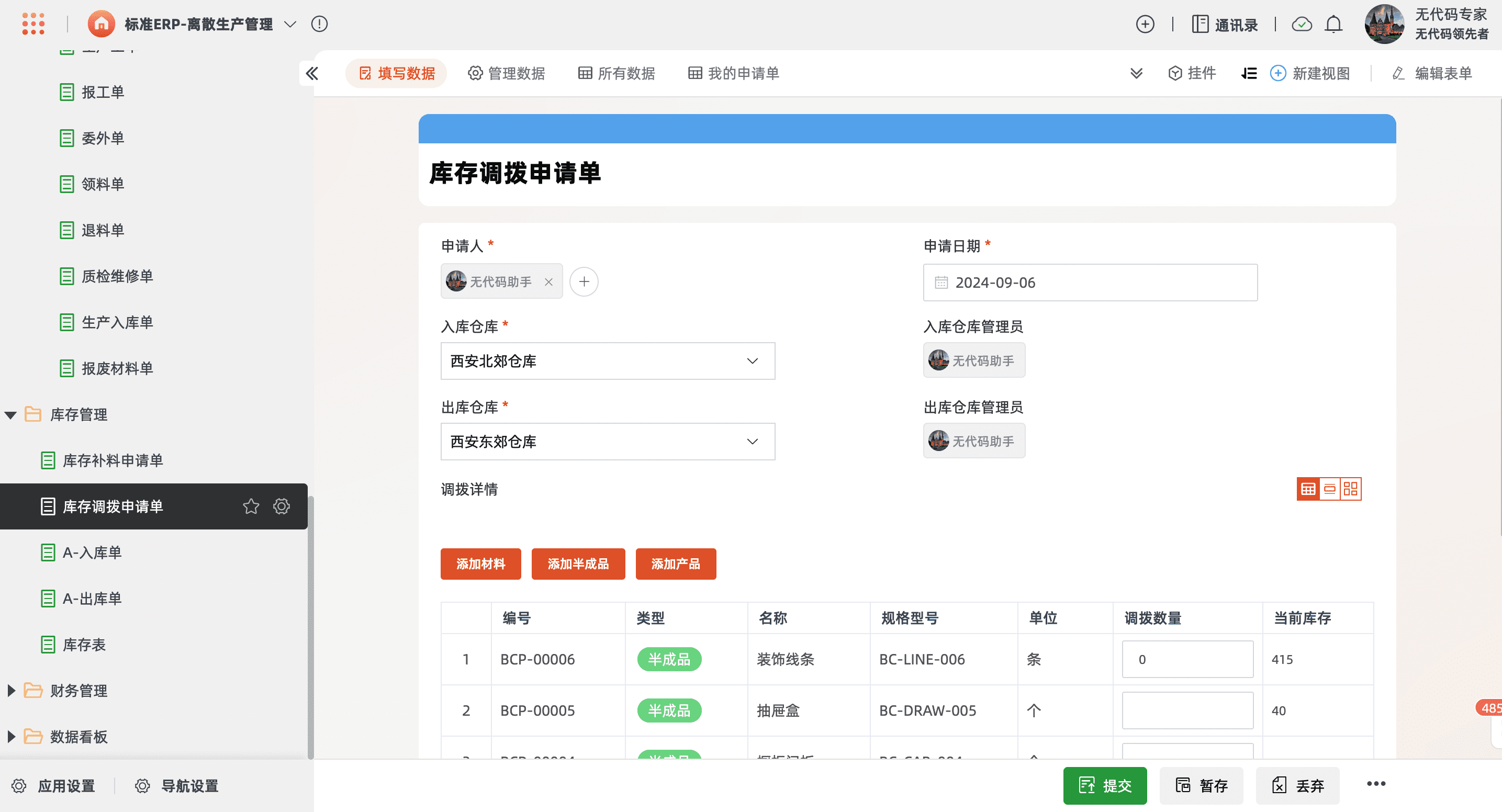Screen dimensions: 1502x812
Task: Switch 调拨详情 to card grid view
Action: (1350, 489)
